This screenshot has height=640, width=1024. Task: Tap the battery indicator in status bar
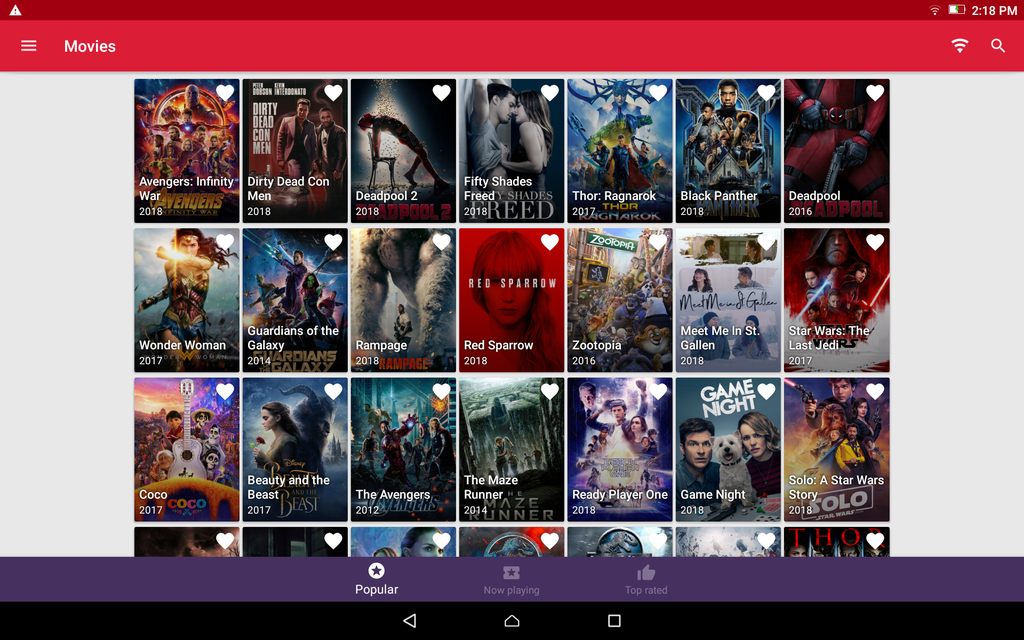click(956, 10)
